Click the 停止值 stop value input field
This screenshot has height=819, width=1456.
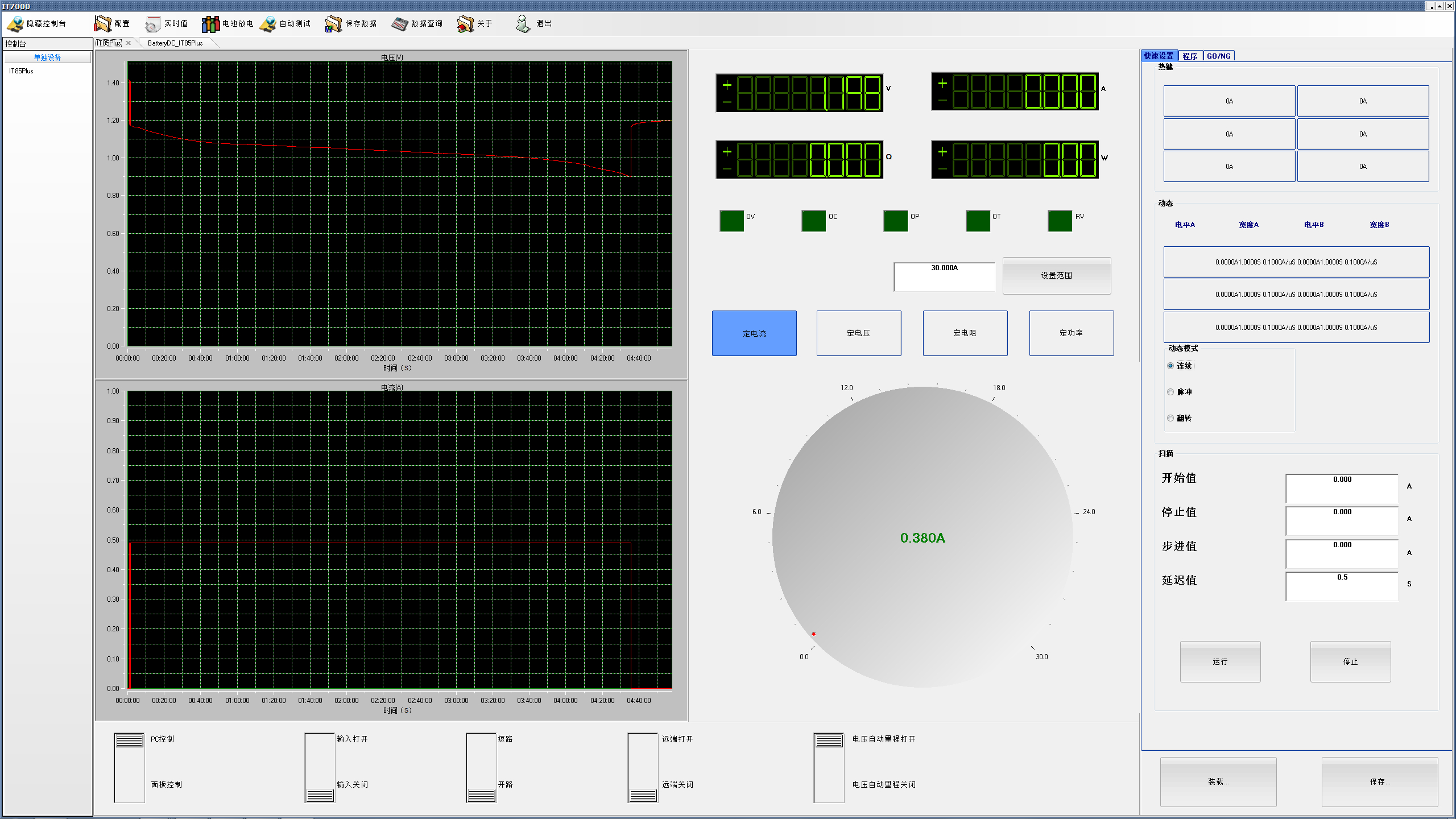[1342, 521]
